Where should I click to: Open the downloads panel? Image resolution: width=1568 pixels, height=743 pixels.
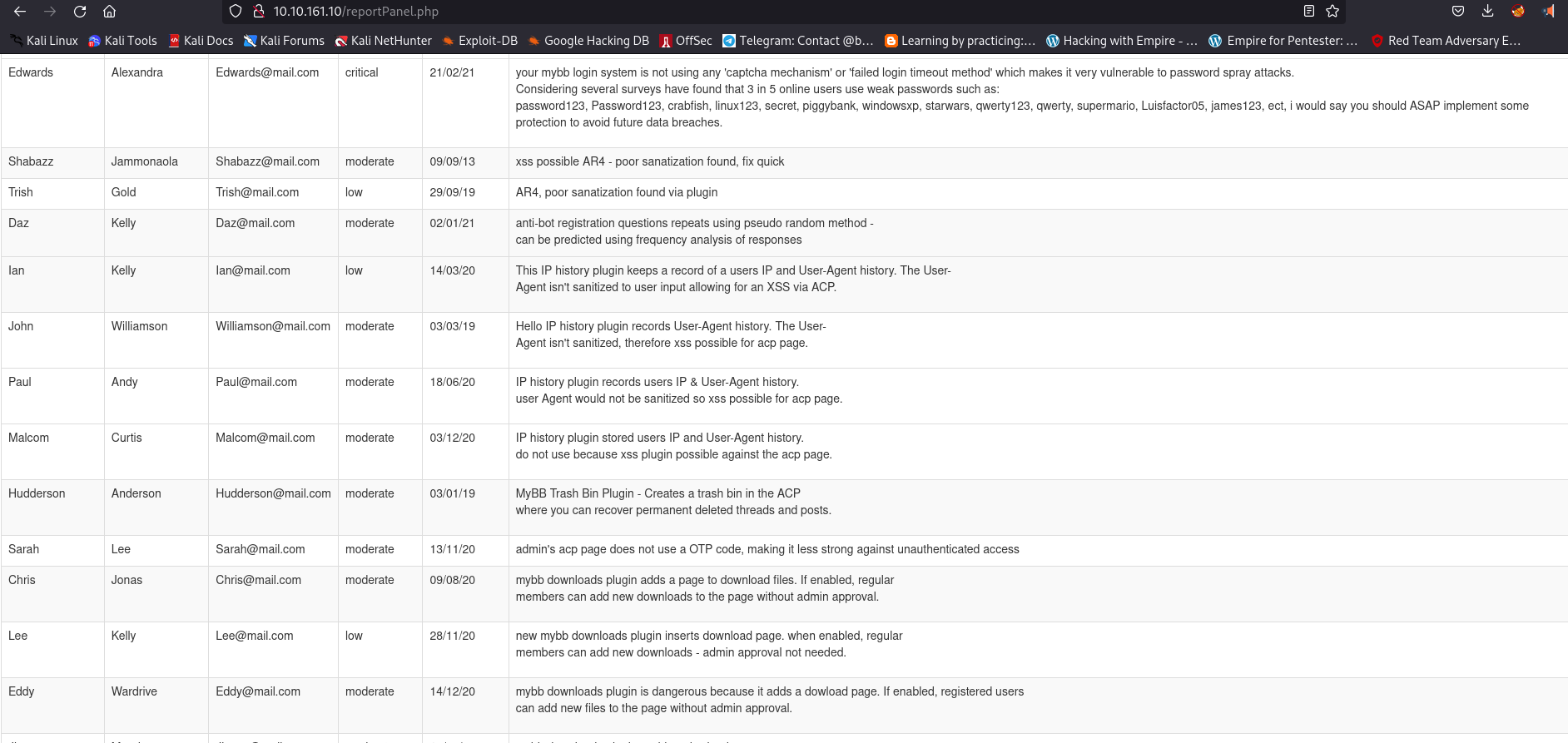click(x=1487, y=12)
